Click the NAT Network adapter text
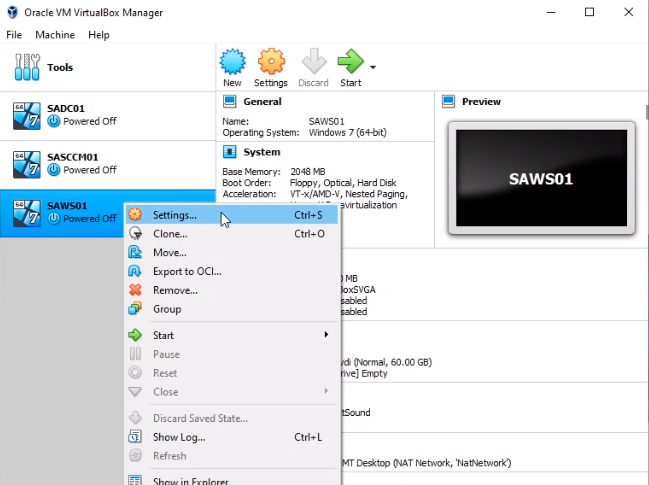The height and width of the screenshot is (485, 649). (x=426, y=463)
